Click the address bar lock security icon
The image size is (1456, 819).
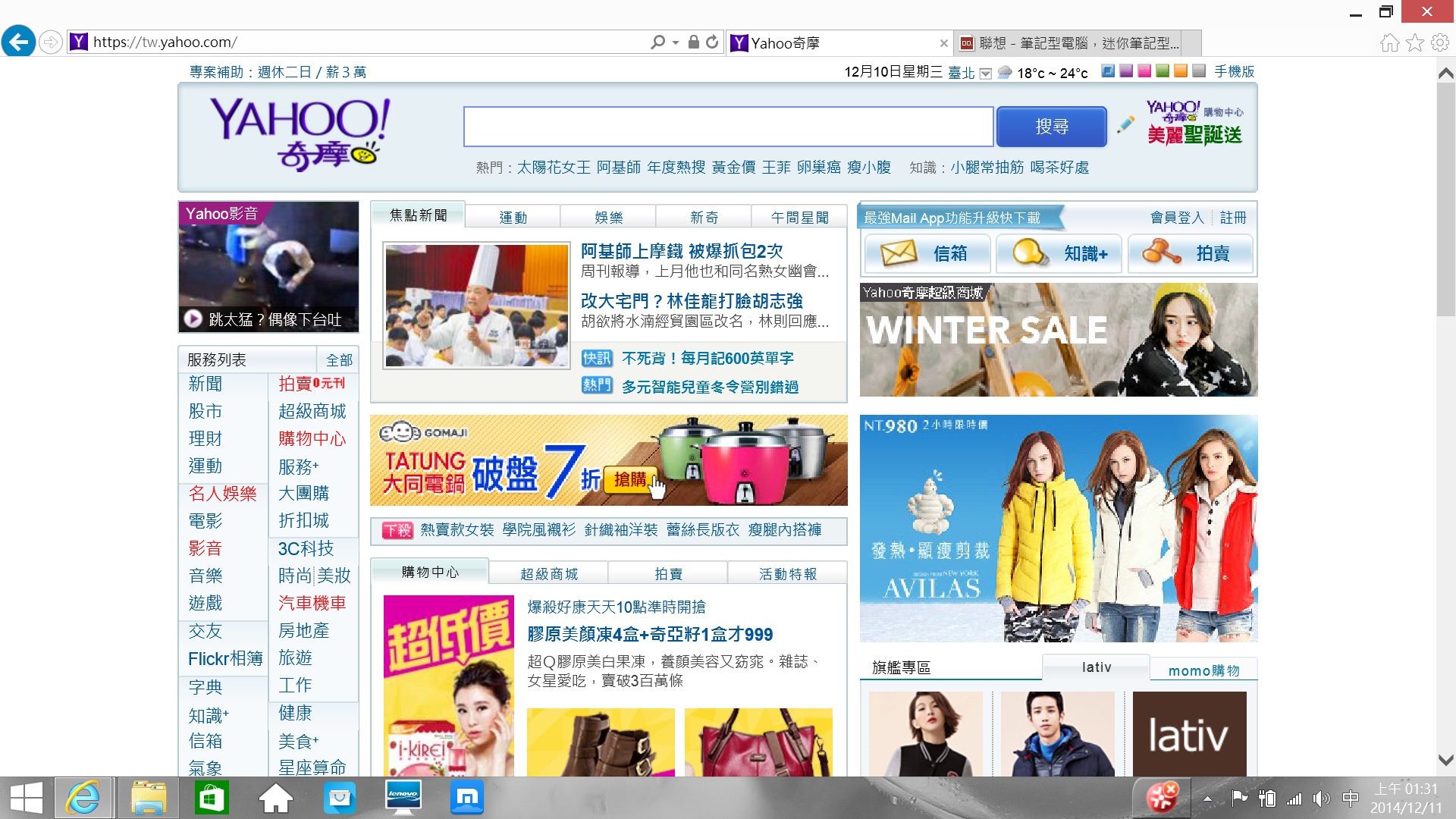(693, 42)
